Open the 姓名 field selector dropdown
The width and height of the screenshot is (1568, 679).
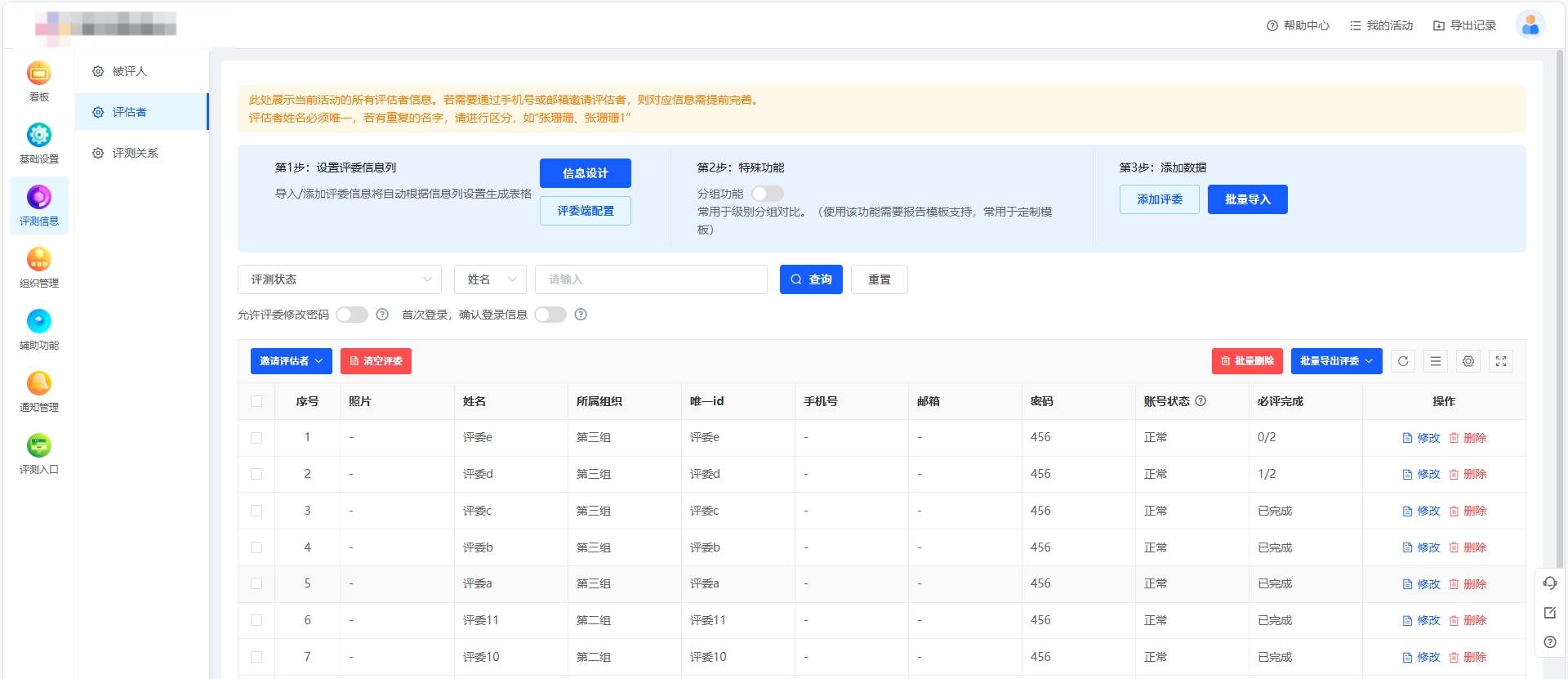pos(490,279)
